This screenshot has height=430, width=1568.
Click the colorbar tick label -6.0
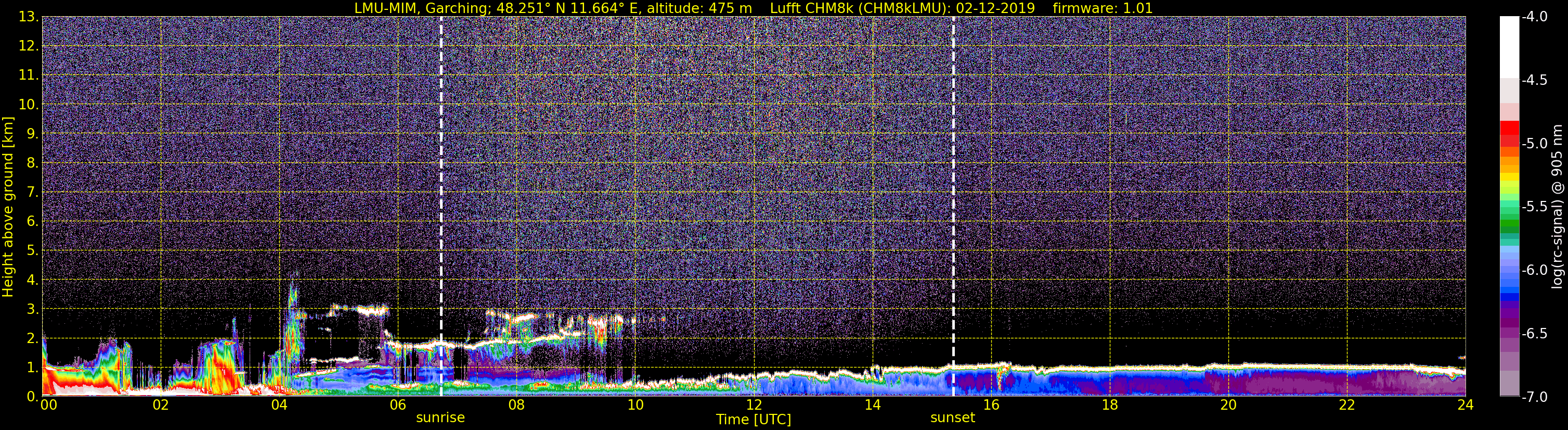(1534, 270)
